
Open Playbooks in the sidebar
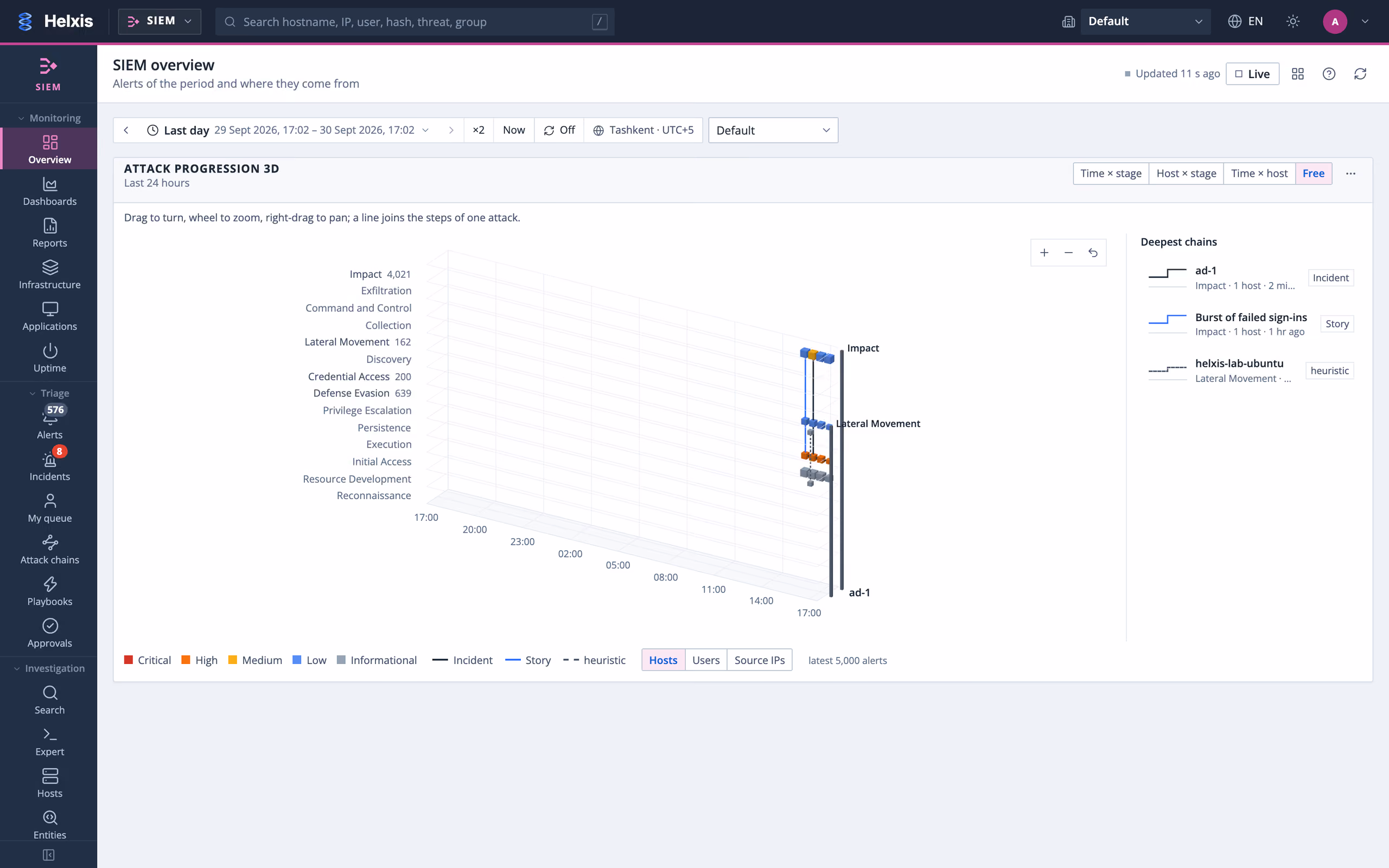[x=50, y=592]
